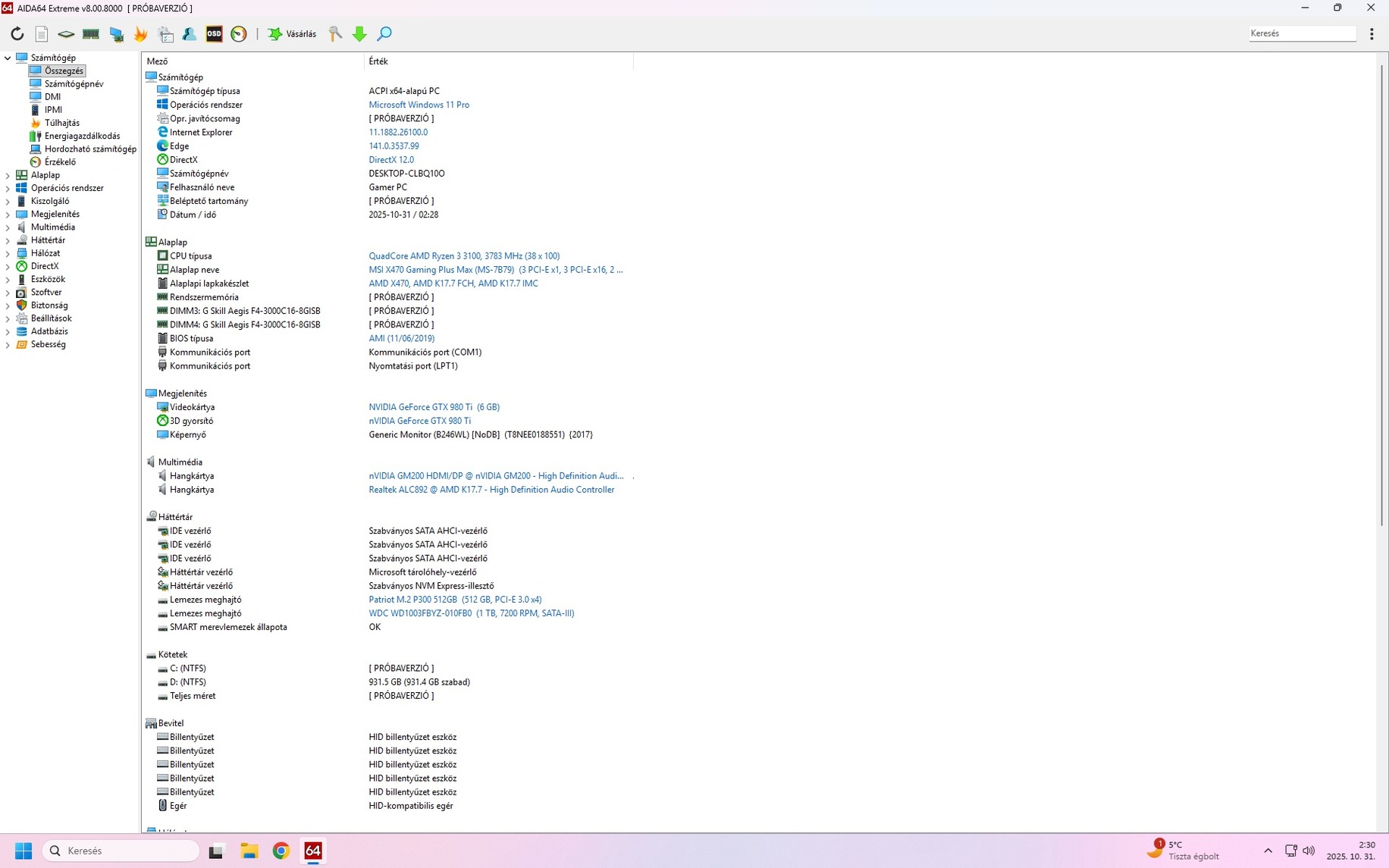Select Túlhajtás in the tree

[61, 123]
